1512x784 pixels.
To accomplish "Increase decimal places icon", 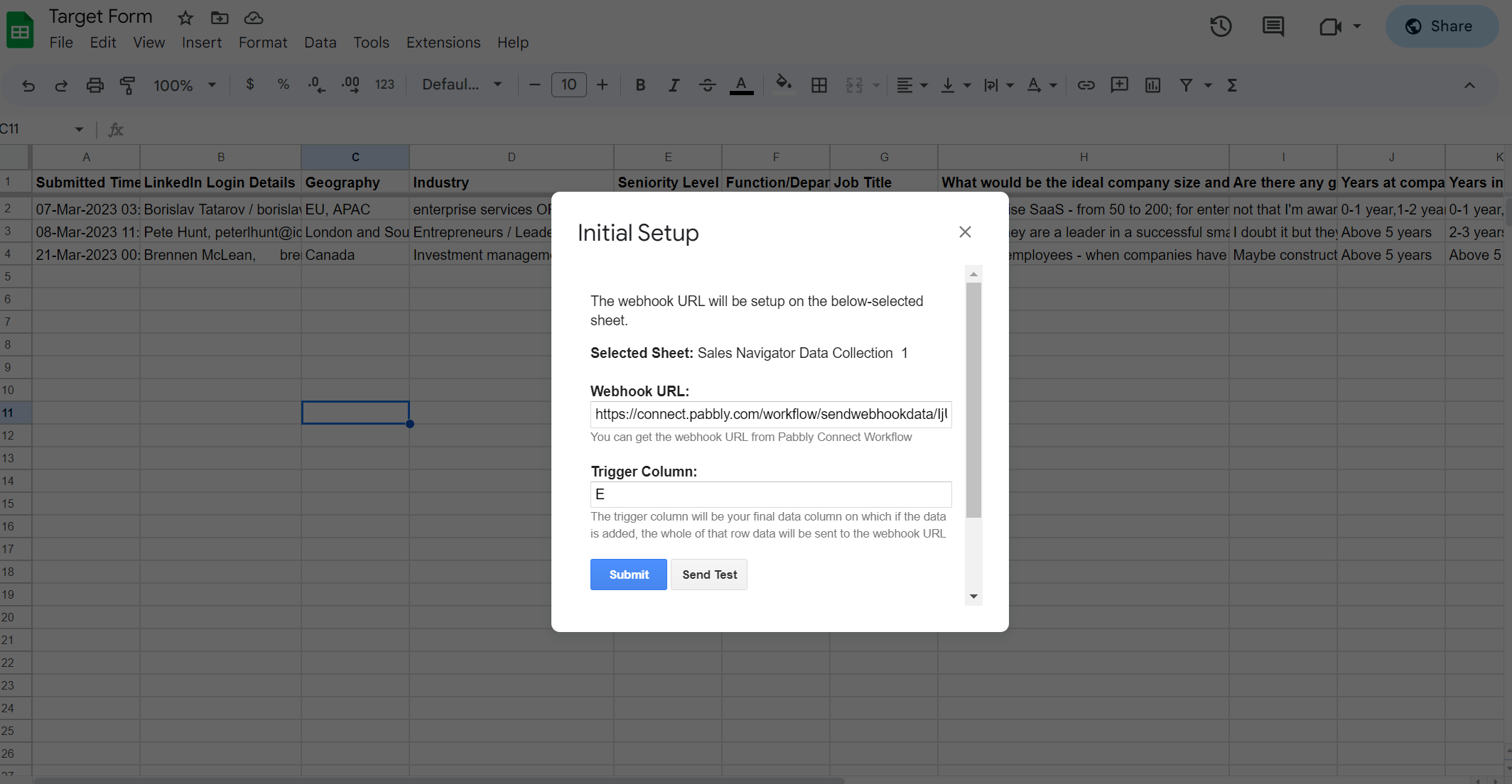I will coord(350,85).
